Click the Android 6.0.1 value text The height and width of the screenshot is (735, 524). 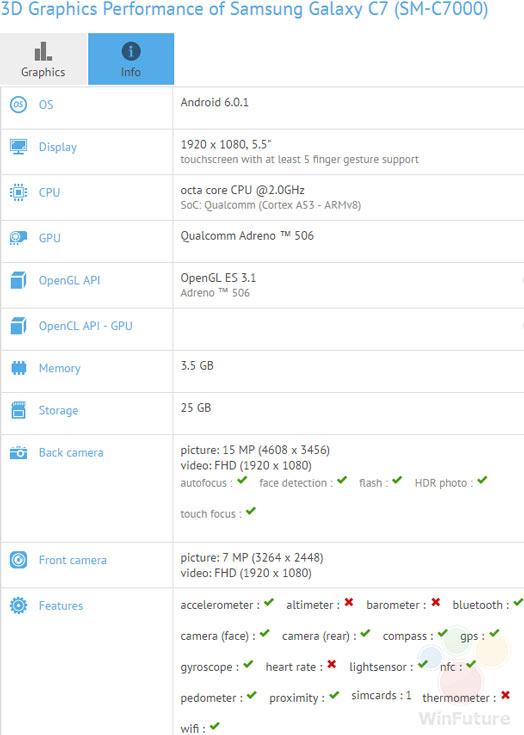[215, 102]
